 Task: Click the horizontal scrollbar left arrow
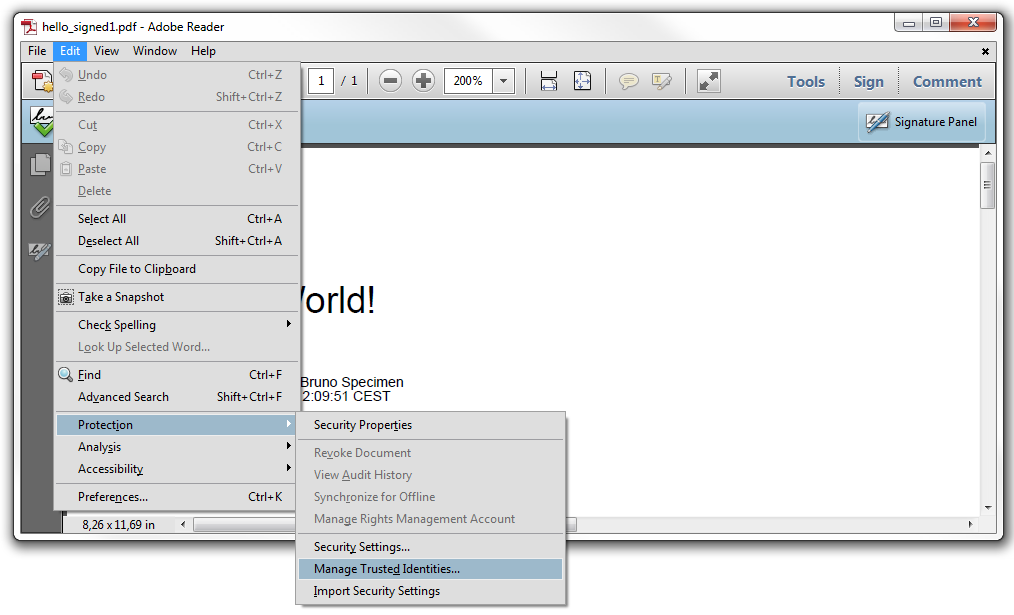click(x=183, y=524)
